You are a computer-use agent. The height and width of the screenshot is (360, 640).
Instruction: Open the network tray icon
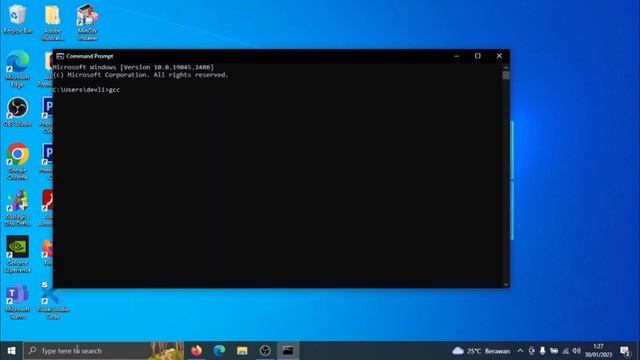coord(565,351)
